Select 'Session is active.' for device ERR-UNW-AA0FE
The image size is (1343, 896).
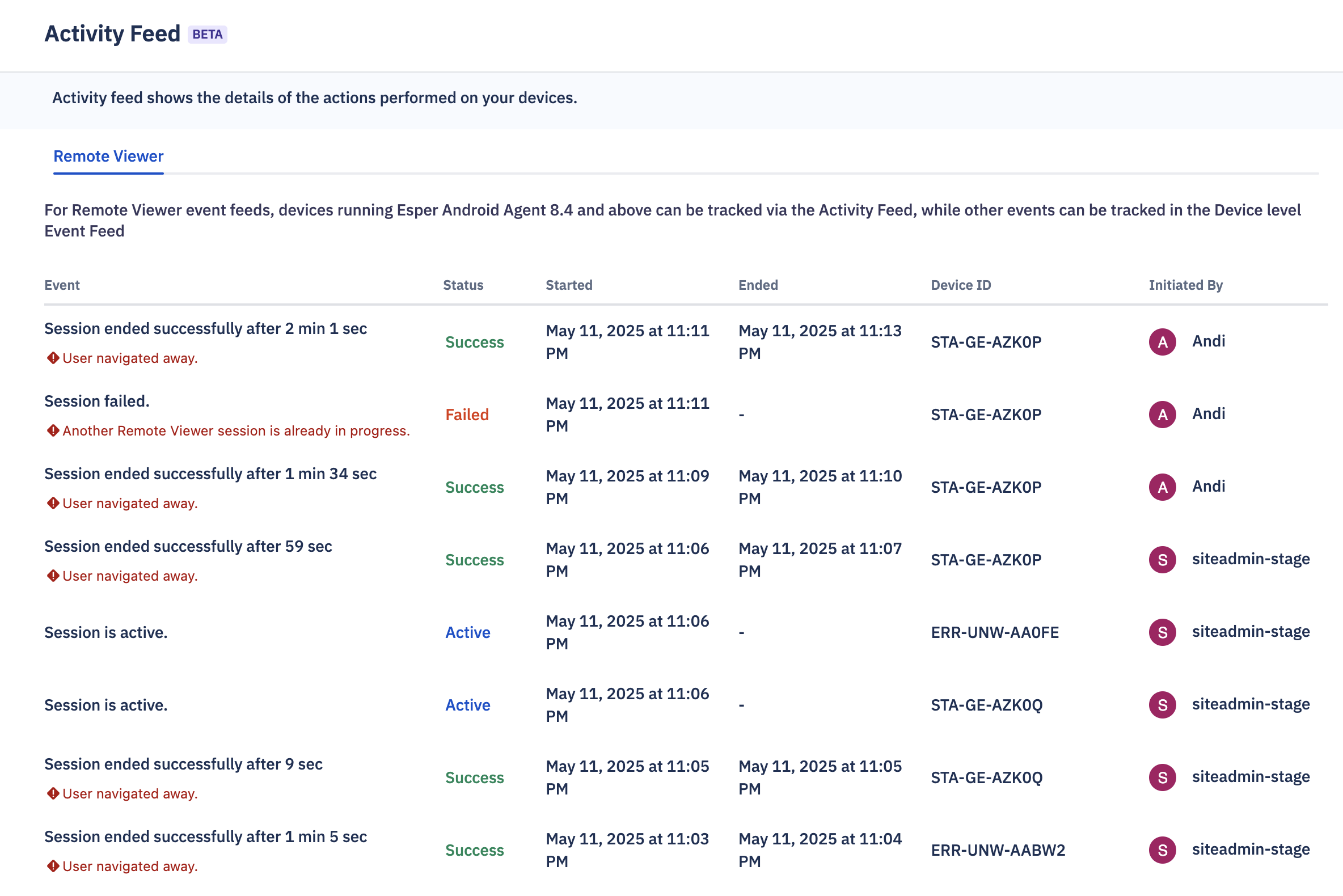[x=105, y=632]
